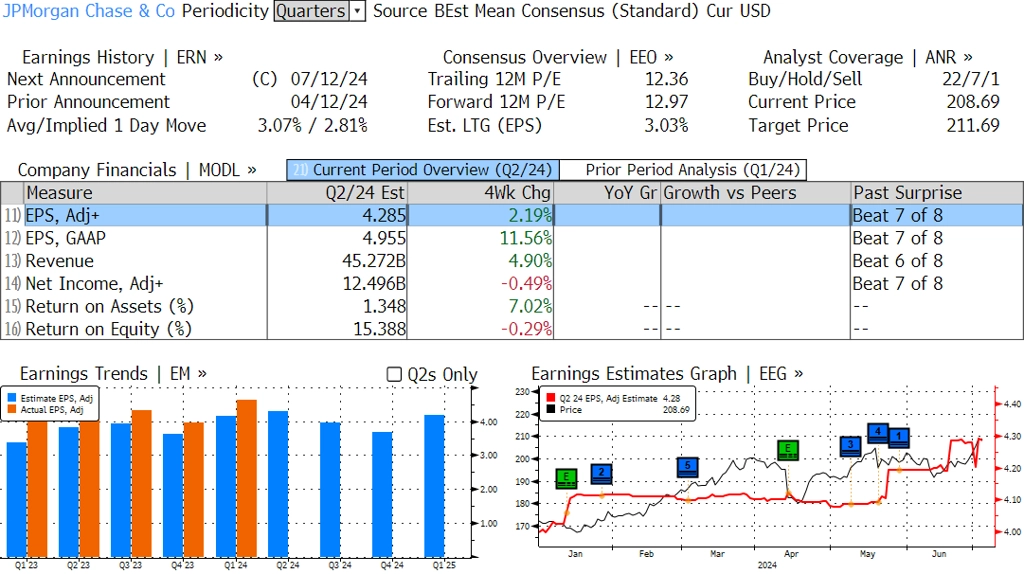The image size is (1024, 574).
Task: Click Avg/Implied move value 3.07% / 2.81%
Action: (312, 125)
